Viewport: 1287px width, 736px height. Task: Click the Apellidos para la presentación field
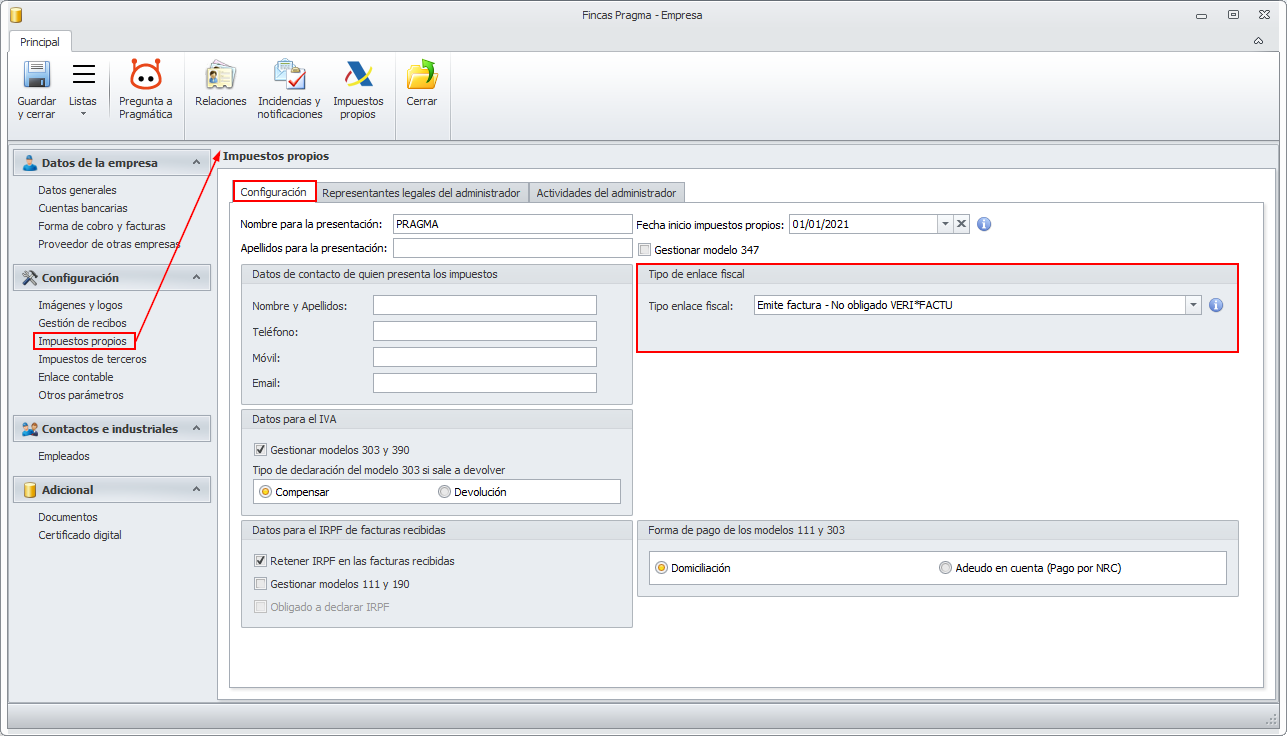coord(513,248)
